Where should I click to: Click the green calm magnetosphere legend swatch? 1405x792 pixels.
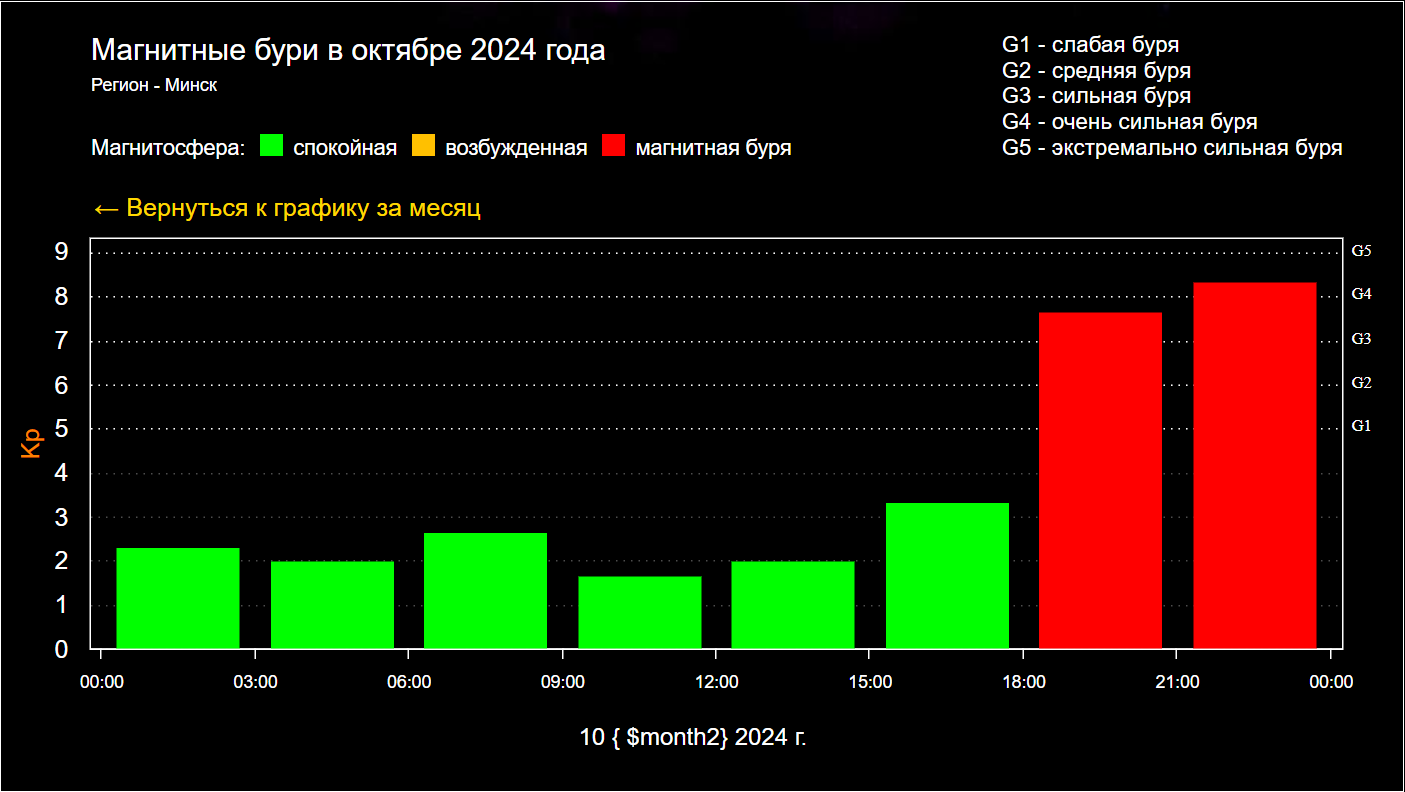(x=272, y=147)
